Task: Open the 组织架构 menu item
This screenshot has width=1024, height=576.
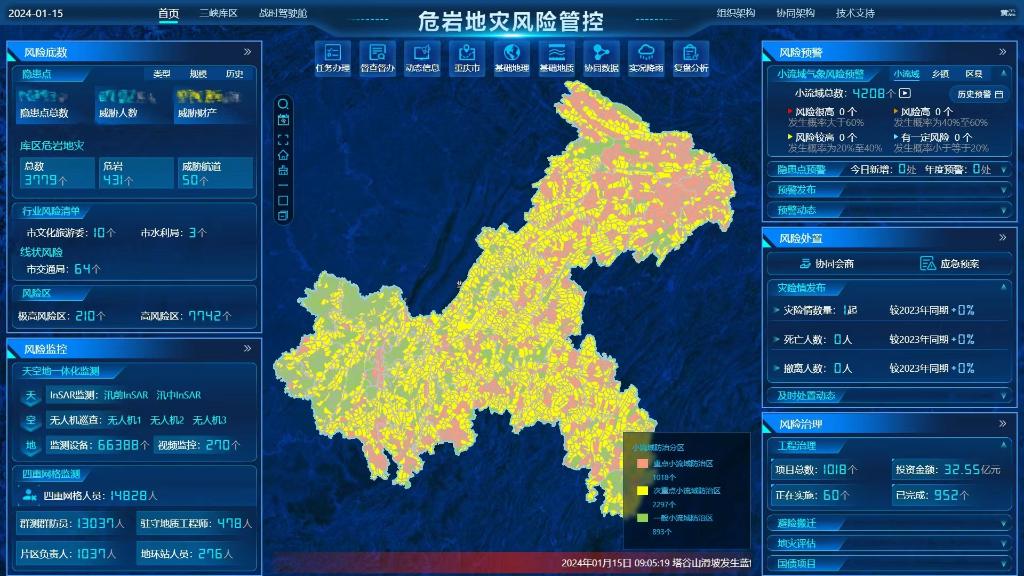Action: (x=736, y=13)
